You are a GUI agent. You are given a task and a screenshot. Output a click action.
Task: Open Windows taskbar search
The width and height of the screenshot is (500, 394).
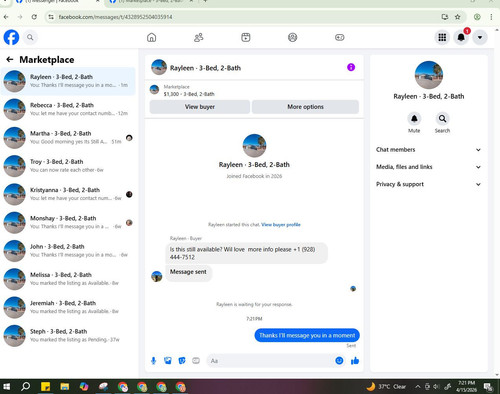click(25, 387)
